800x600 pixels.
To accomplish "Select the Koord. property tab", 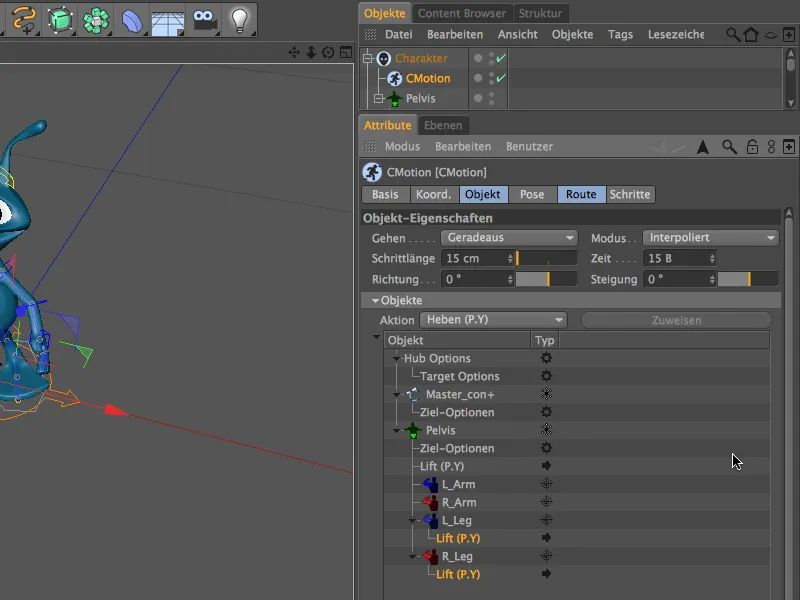I will (434, 194).
